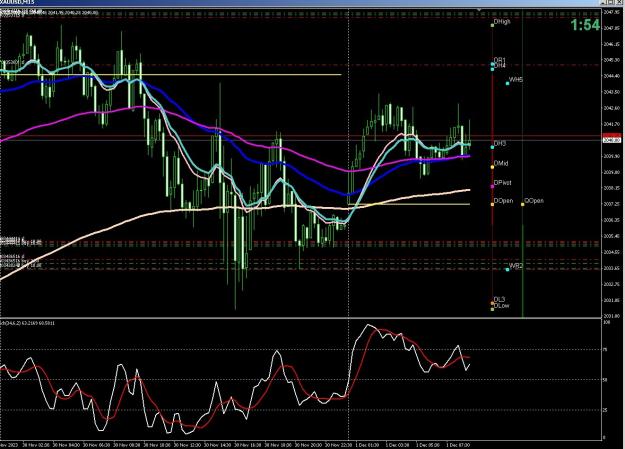Select the DMid level label
625x449 pixels.
pyautogui.click(x=501, y=163)
